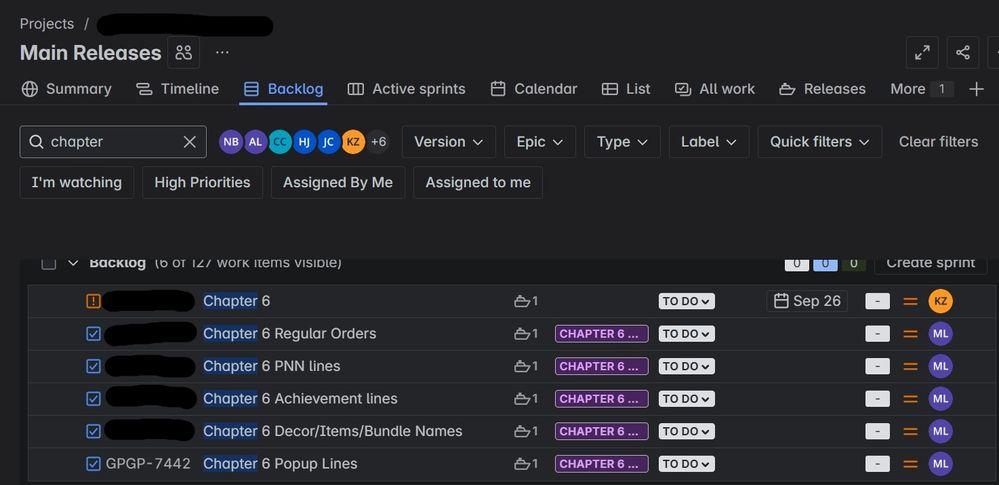Image resolution: width=999 pixels, height=485 pixels.
Task: Click the release ship icon on Chapter 6 row
Action: click(526, 301)
